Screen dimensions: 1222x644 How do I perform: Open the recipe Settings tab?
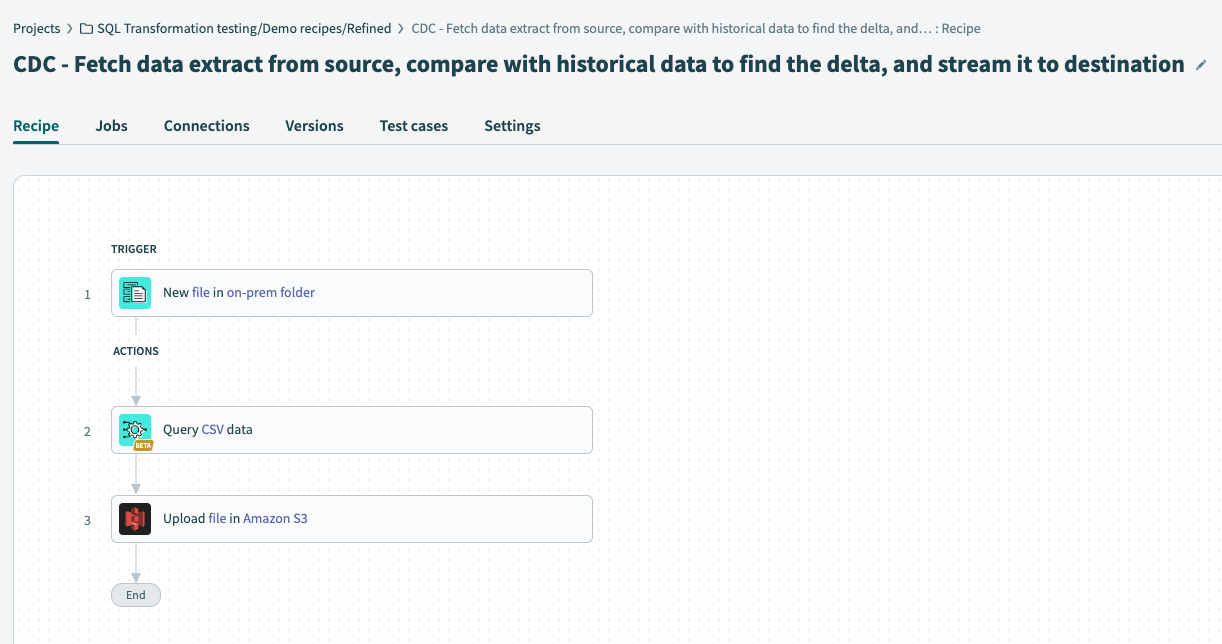512,125
